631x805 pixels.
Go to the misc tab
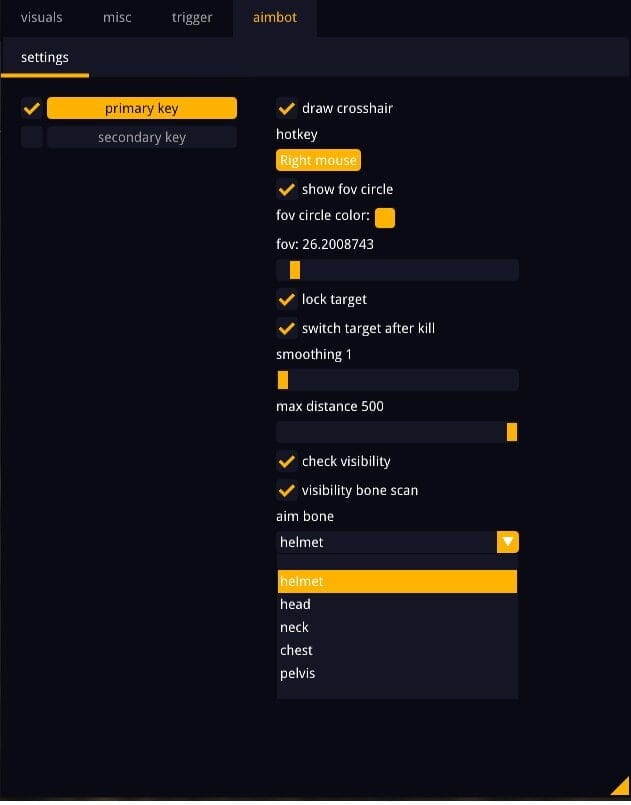(117, 17)
